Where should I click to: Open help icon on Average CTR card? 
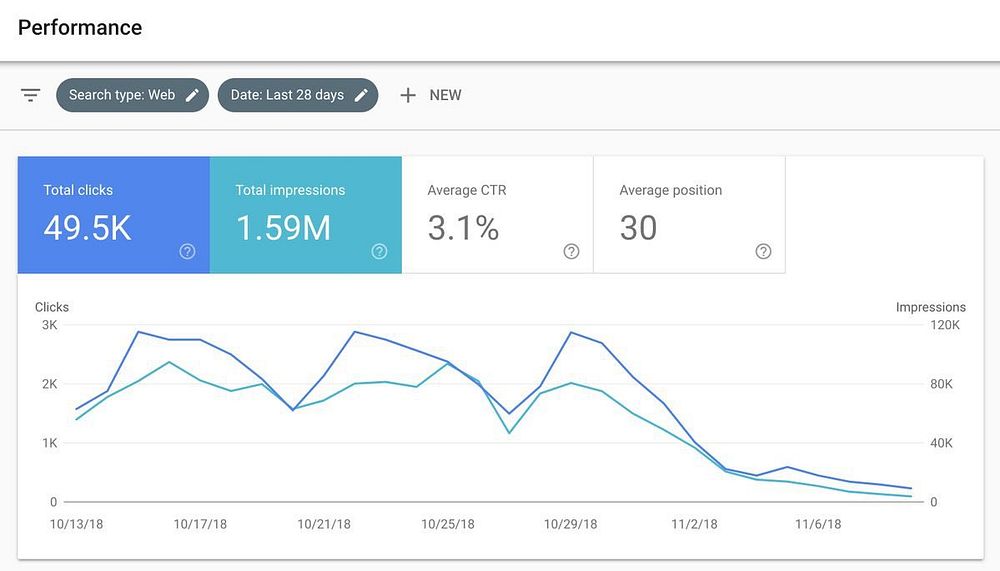coord(571,251)
